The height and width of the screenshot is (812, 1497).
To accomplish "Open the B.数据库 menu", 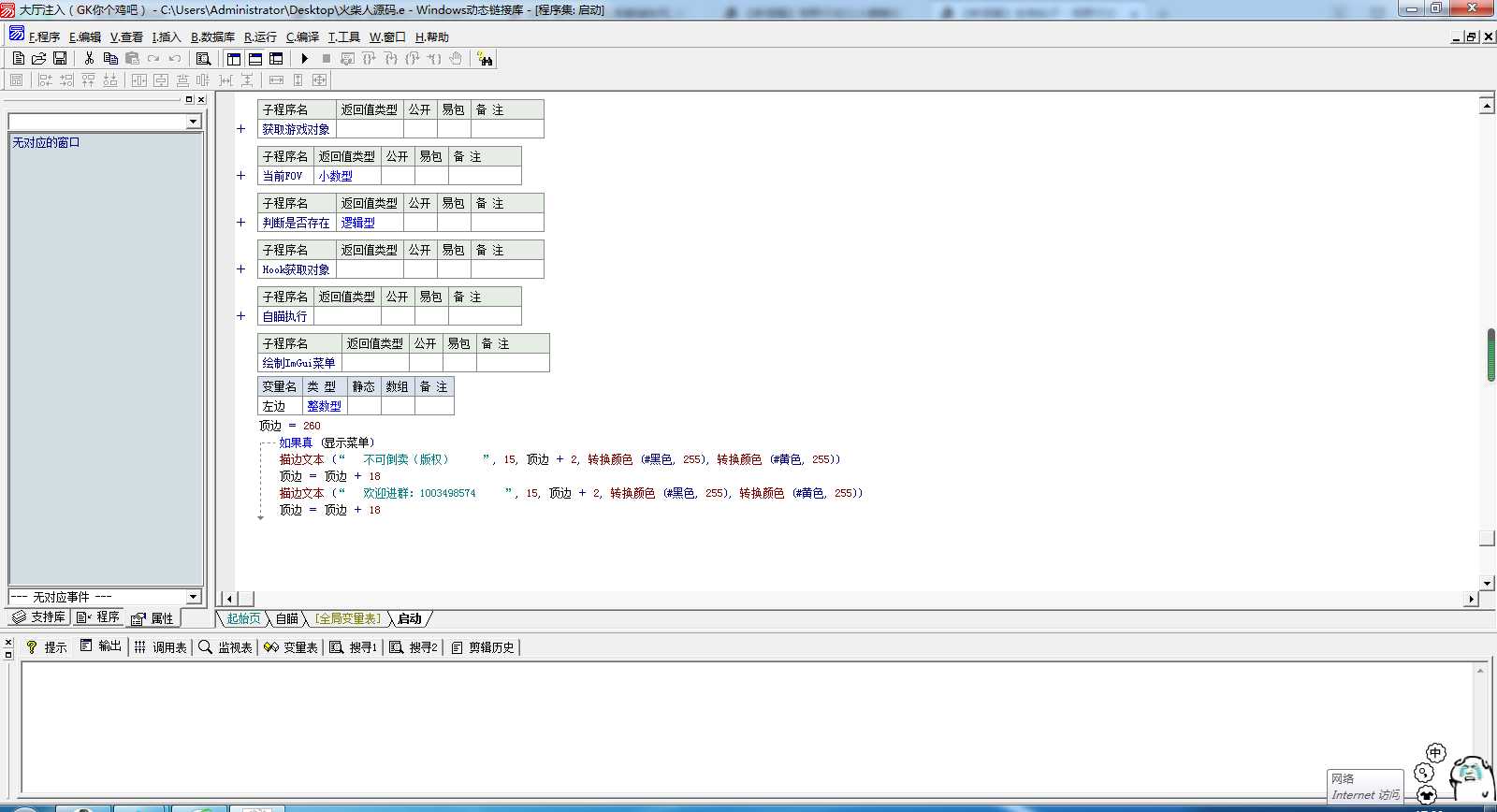I will coord(212,37).
